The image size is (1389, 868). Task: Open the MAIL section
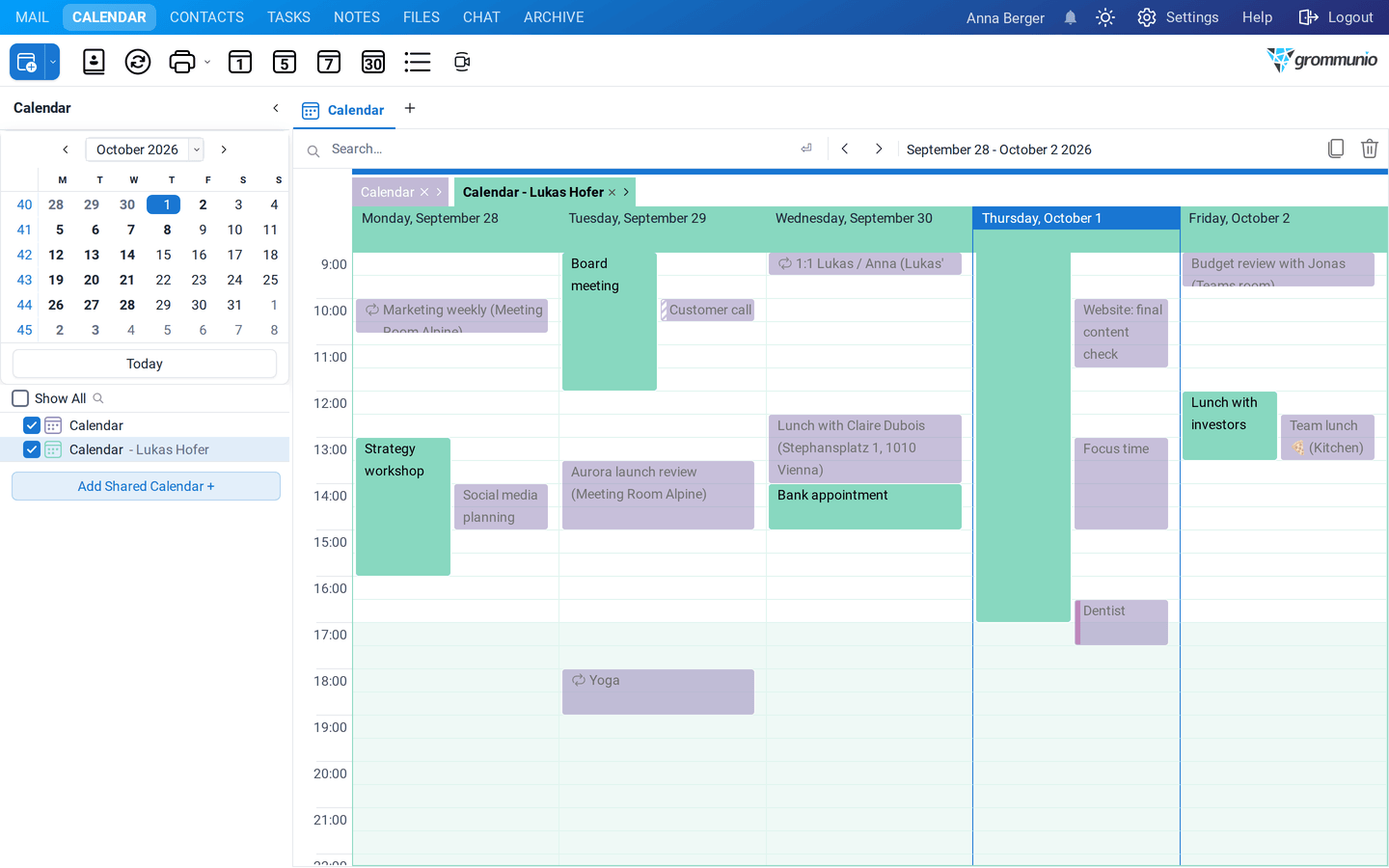(32, 17)
